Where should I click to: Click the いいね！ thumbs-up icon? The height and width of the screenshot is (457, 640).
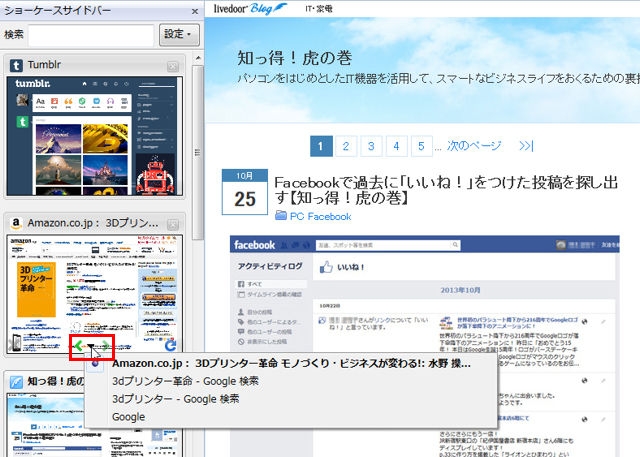tap(326, 268)
